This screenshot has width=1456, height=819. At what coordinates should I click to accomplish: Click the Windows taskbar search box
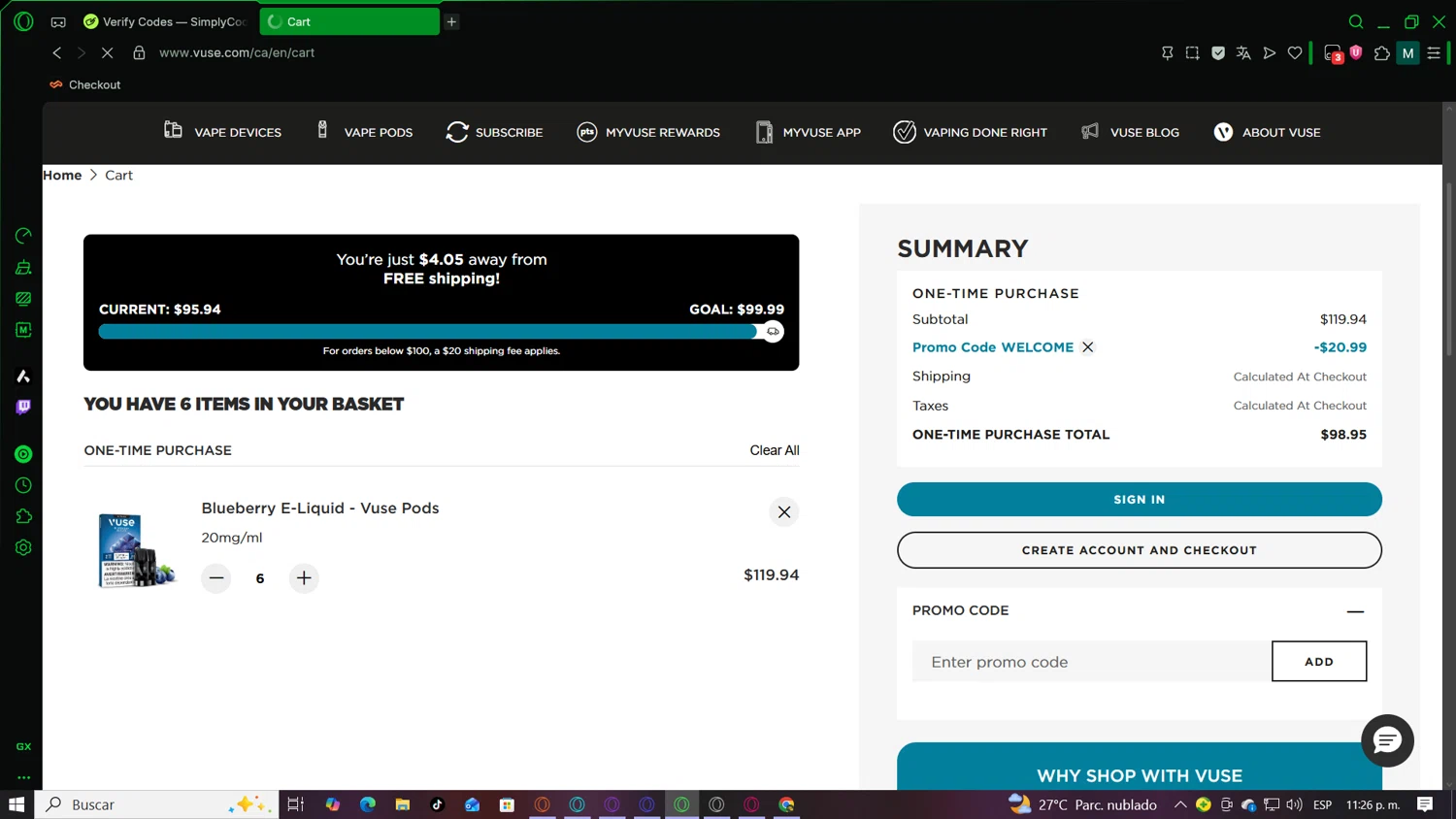click(x=157, y=804)
